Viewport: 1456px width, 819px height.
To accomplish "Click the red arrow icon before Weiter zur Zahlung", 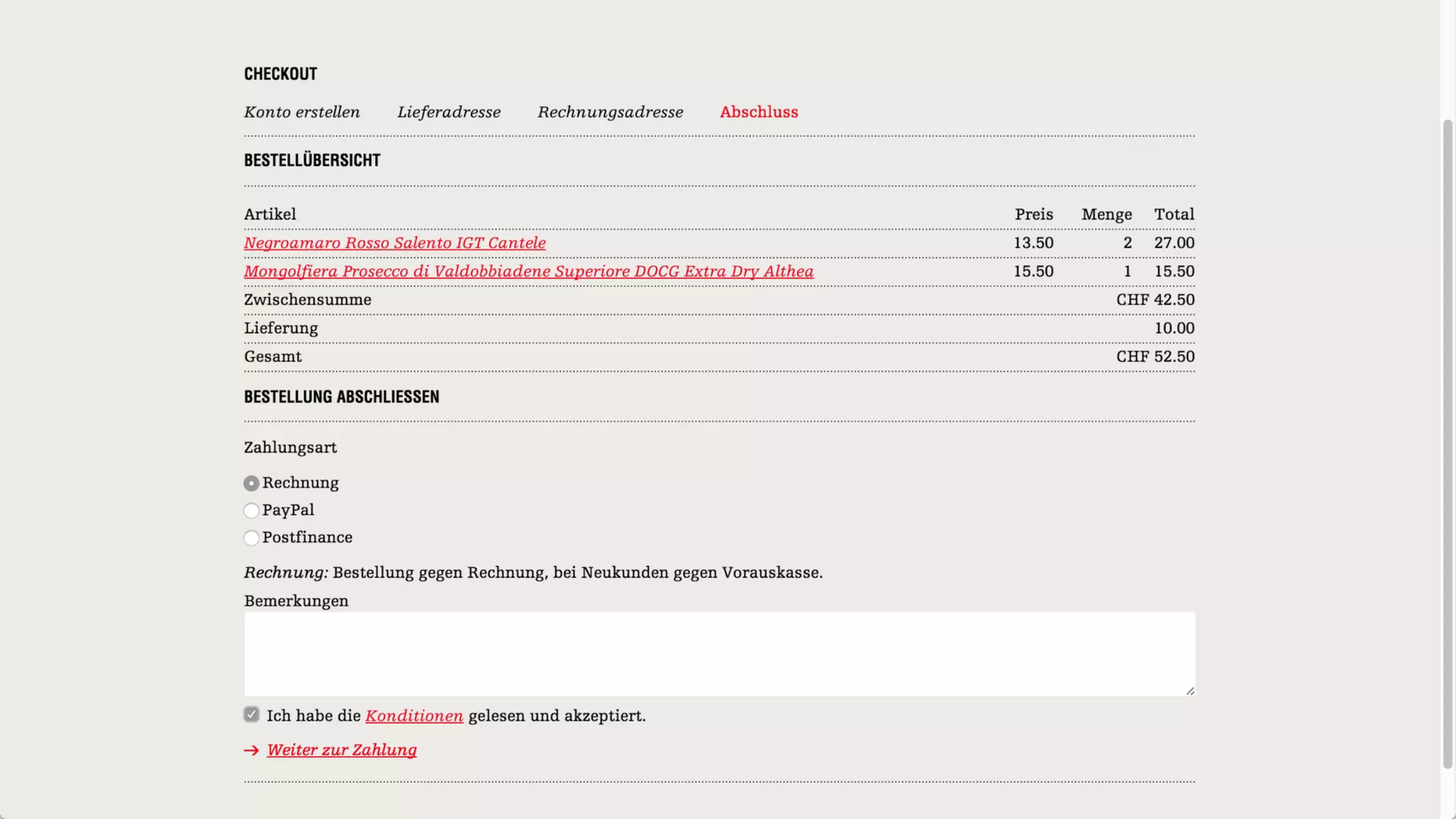I will 251,751.
